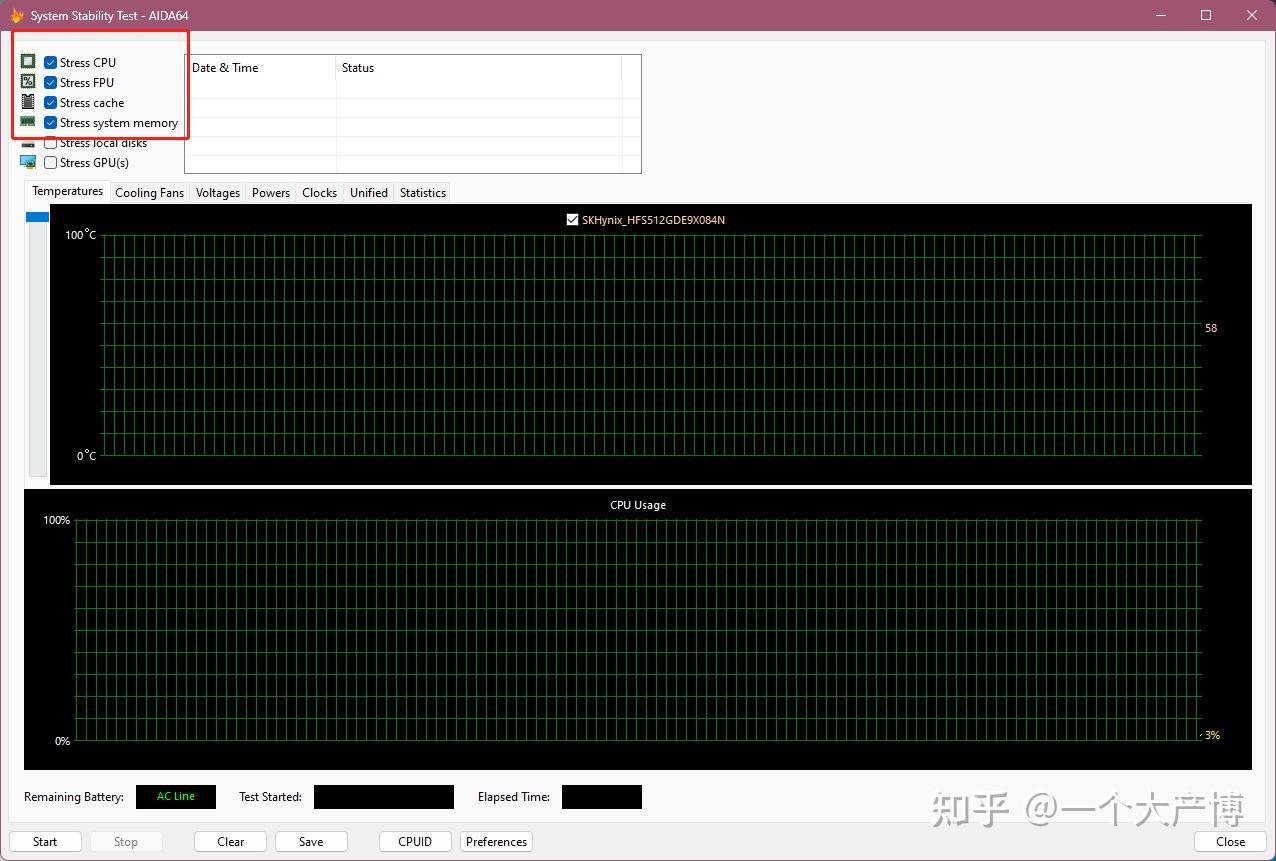The image size is (1276, 861).
Task: Switch to Cooling Fans tab
Action: click(x=149, y=193)
